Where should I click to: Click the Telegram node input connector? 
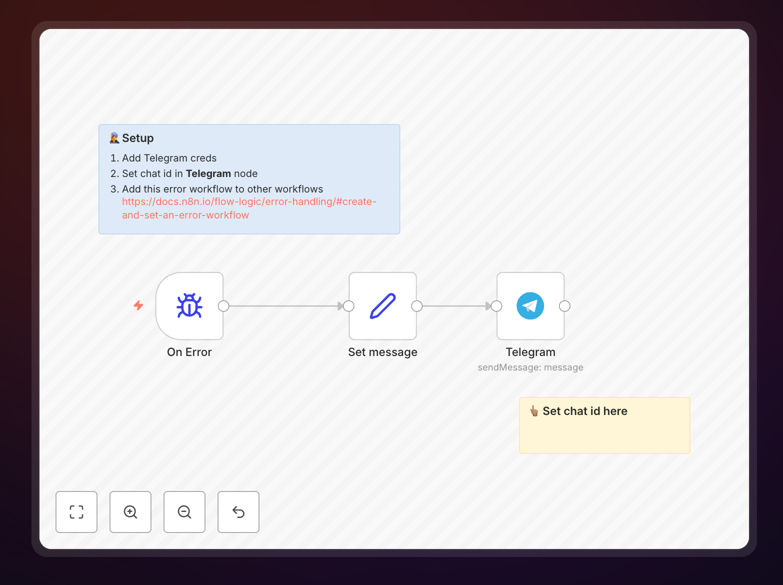[x=496, y=306]
